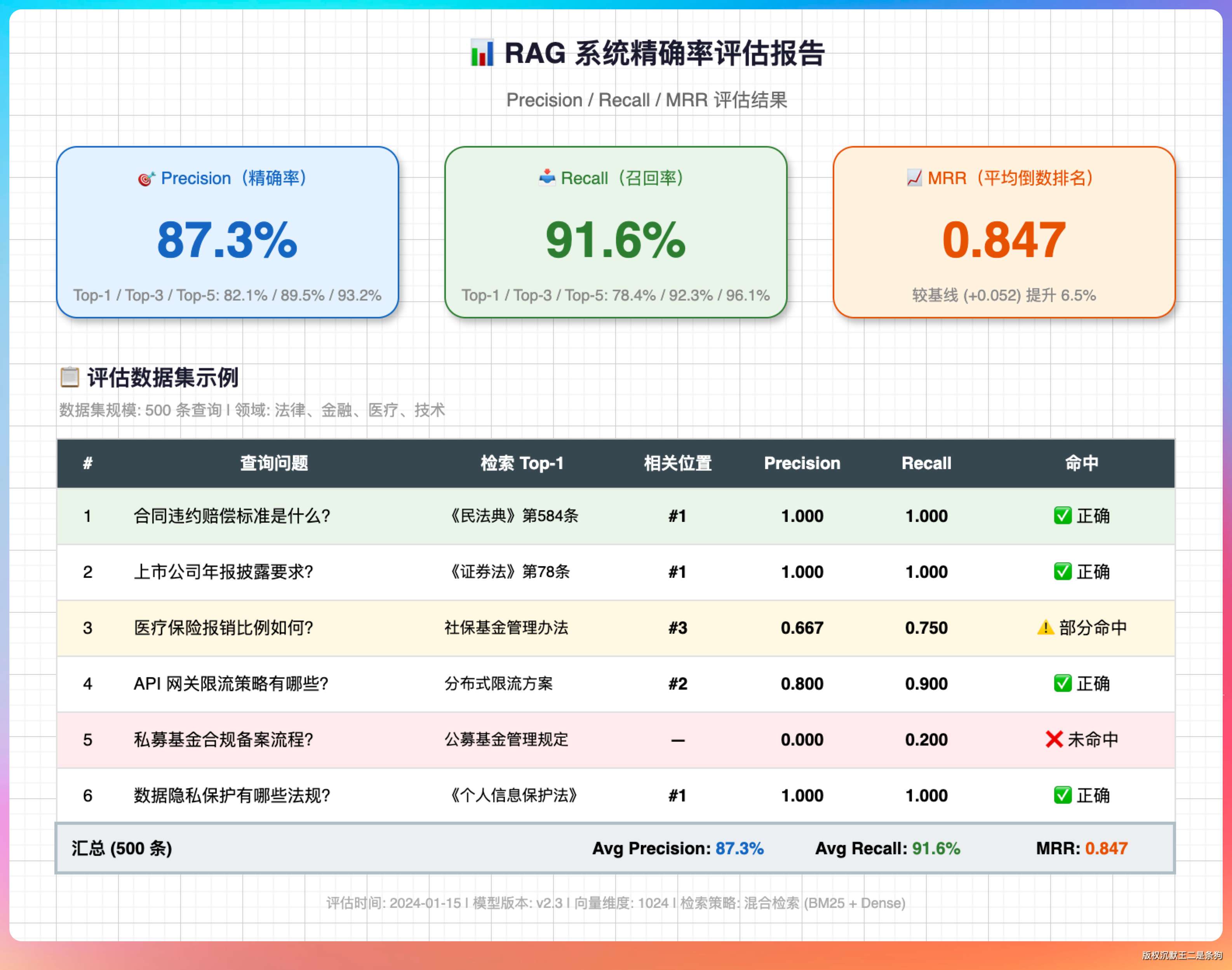Click the MRR: 0.847 summary in the footer row
Screen dimensions: 1232x970
1081,848
